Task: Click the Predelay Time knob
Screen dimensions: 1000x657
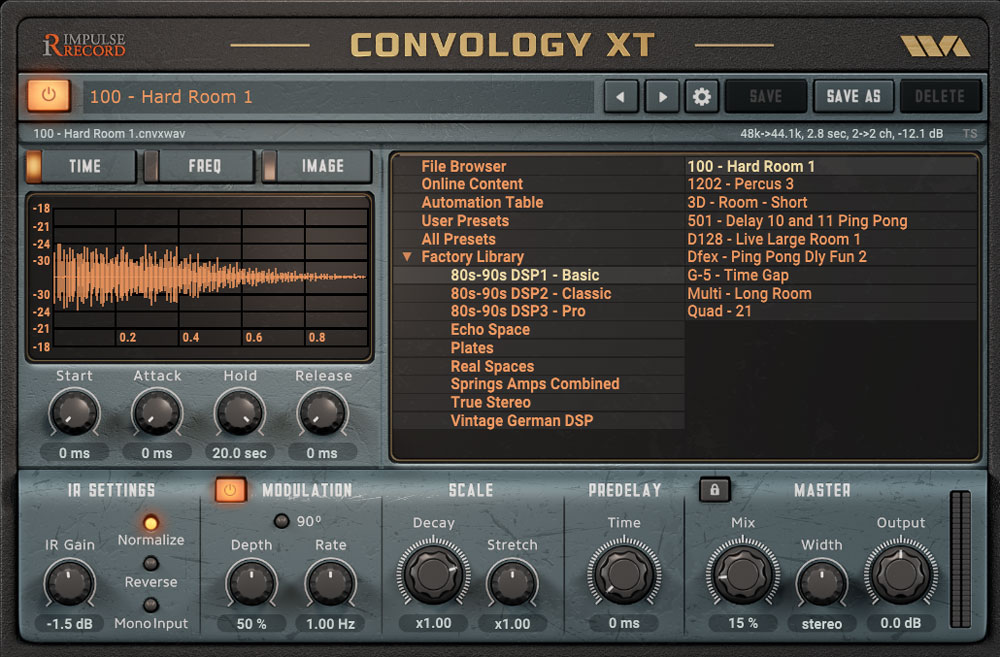Action: click(x=624, y=573)
